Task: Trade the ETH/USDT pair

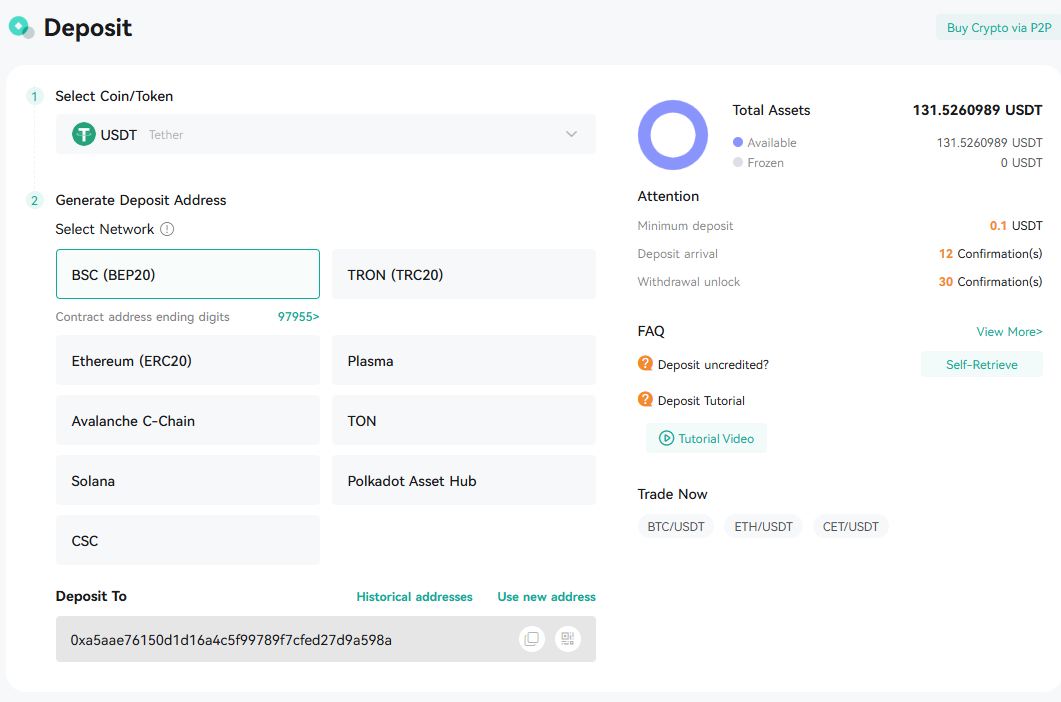Action: (763, 526)
